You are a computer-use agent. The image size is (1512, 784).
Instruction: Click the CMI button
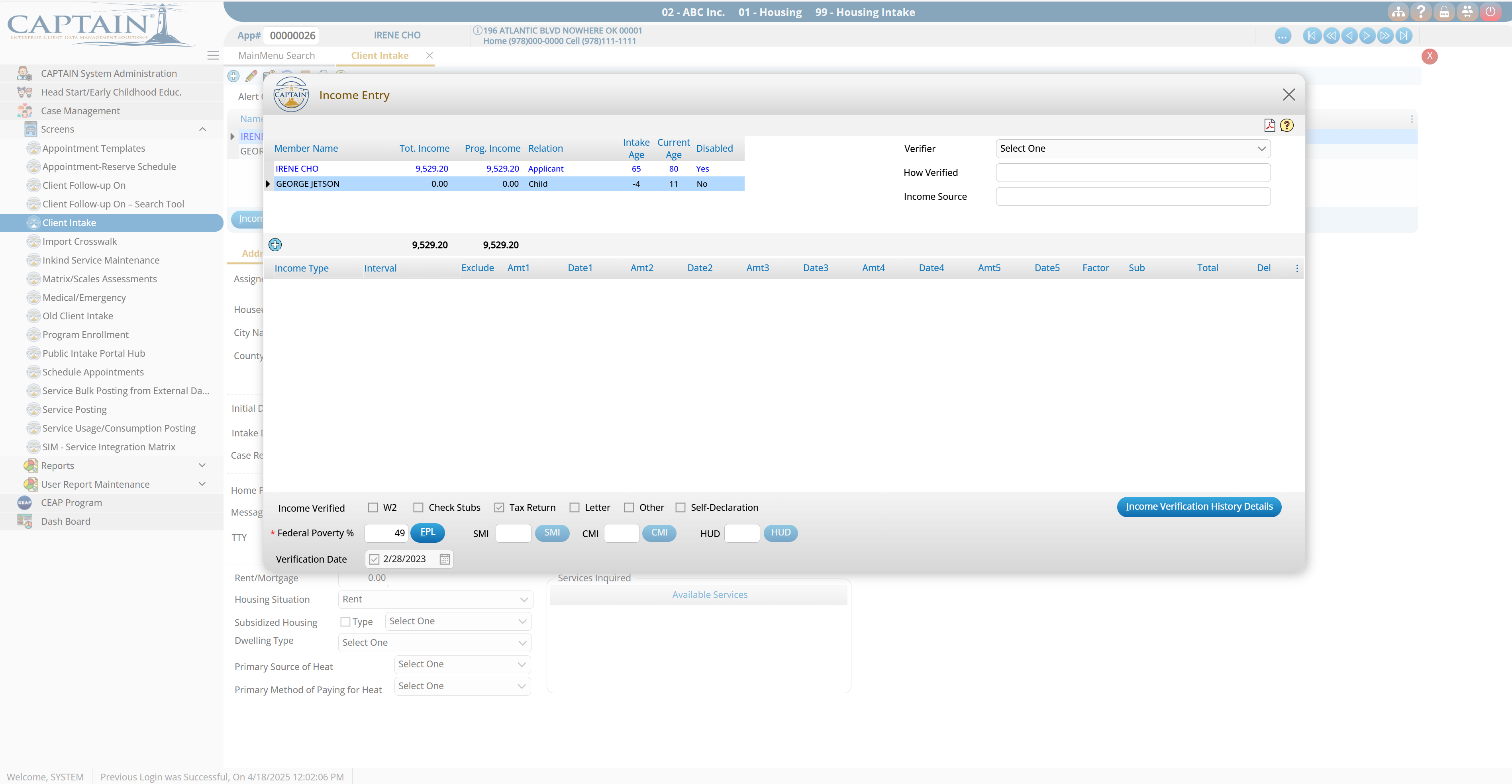pyautogui.click(x=659, y=533)
